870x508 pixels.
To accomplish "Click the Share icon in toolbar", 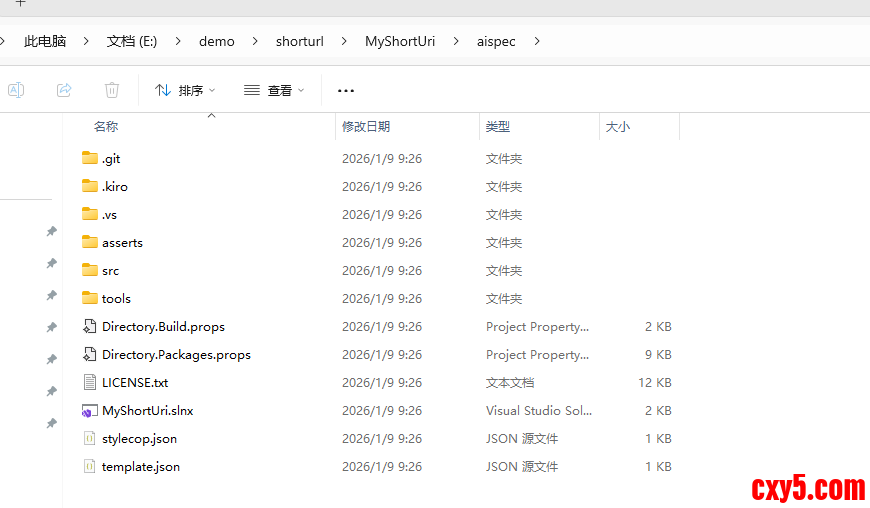I will (64, 90).
